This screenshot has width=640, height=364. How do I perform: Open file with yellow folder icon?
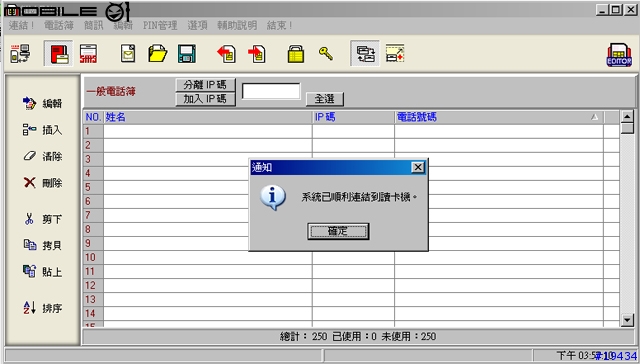(158, 53)
